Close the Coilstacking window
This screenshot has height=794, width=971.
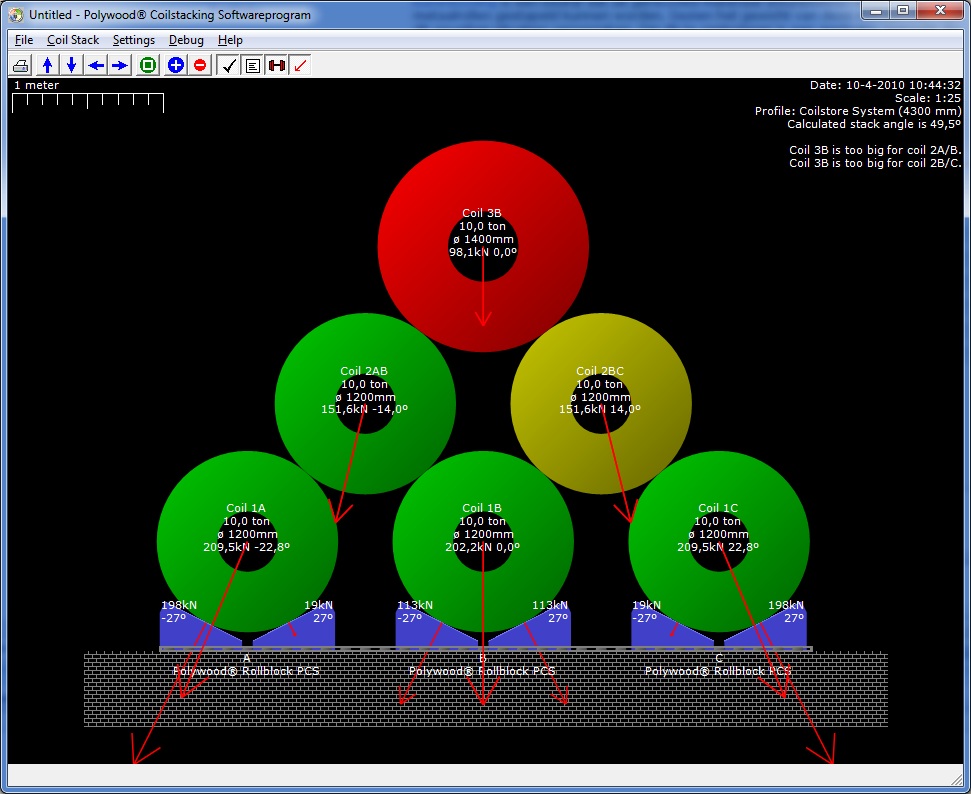point(940,11)
